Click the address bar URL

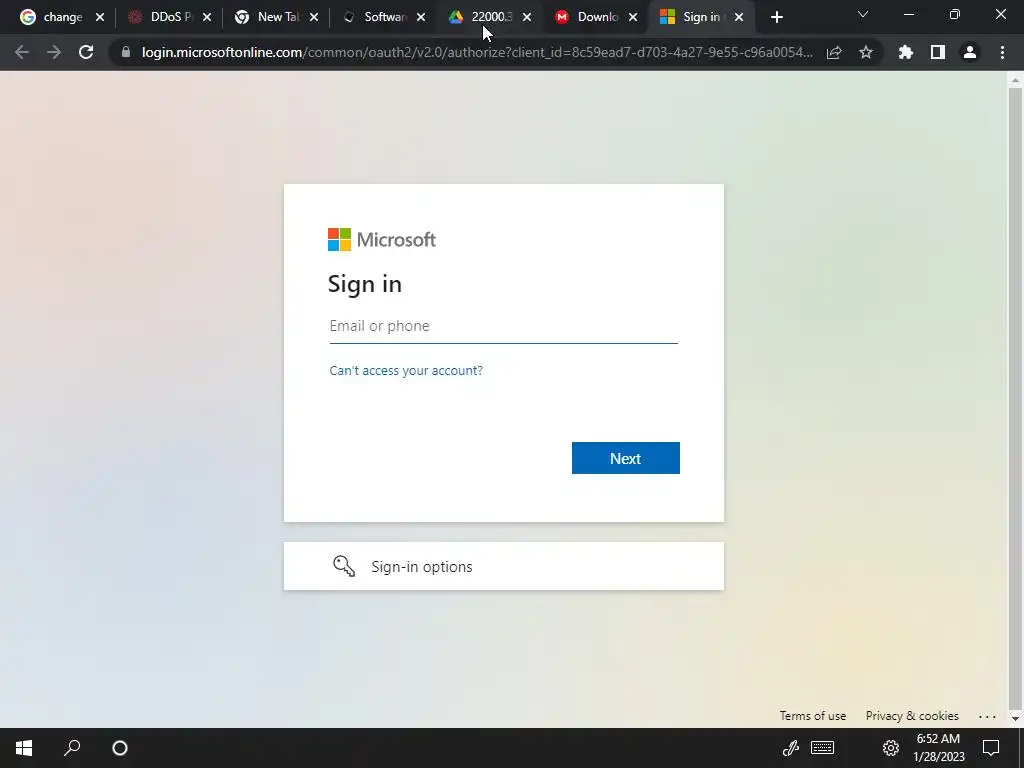click(477, 52)
